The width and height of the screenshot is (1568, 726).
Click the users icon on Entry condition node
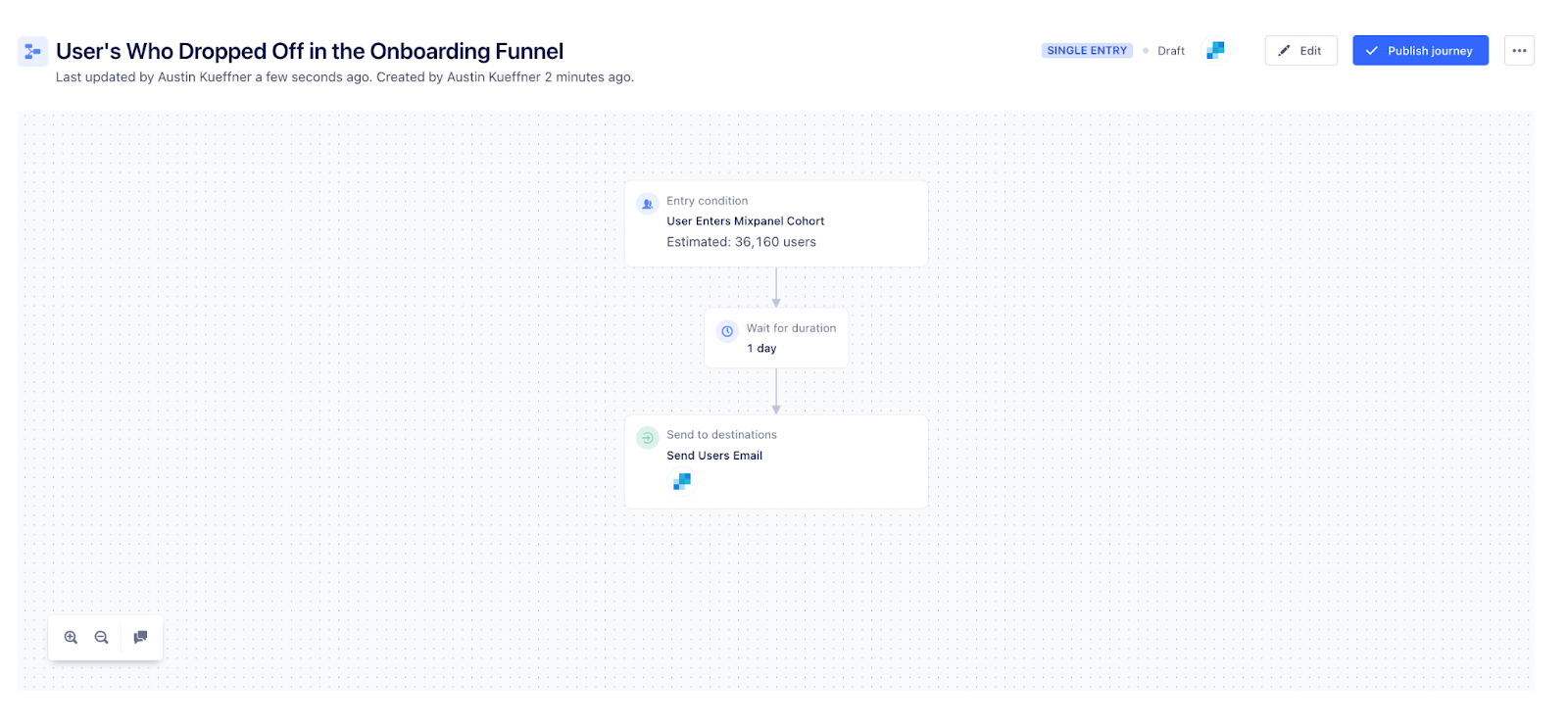tap(647, 203)
